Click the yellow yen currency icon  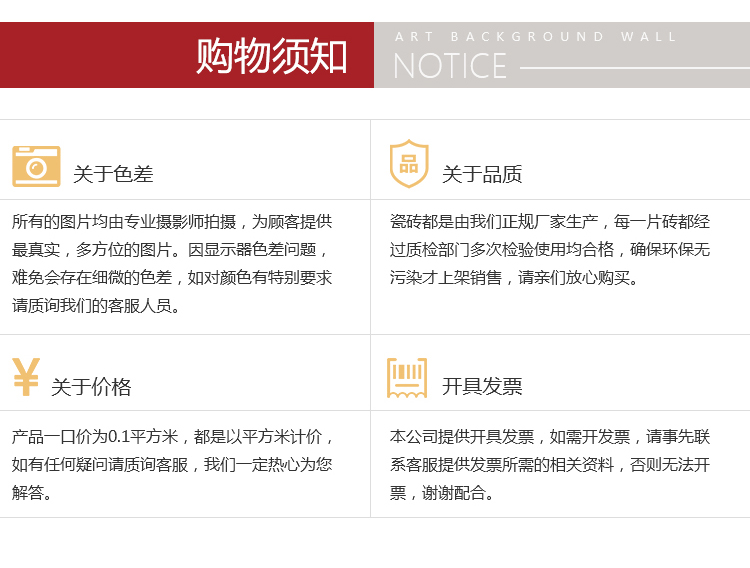26,377
